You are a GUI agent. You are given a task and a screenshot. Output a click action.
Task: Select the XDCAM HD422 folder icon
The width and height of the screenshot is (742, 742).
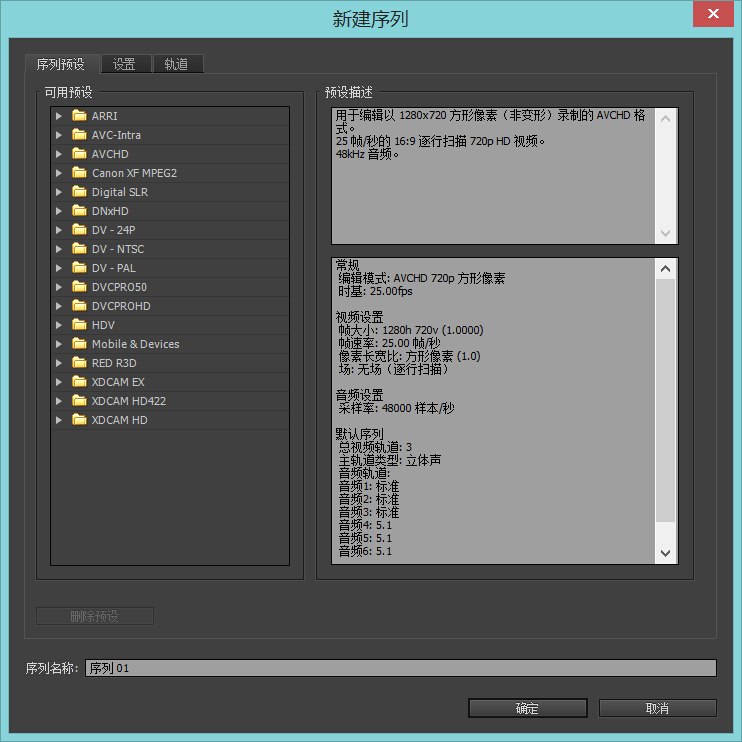tap(79, 401)
